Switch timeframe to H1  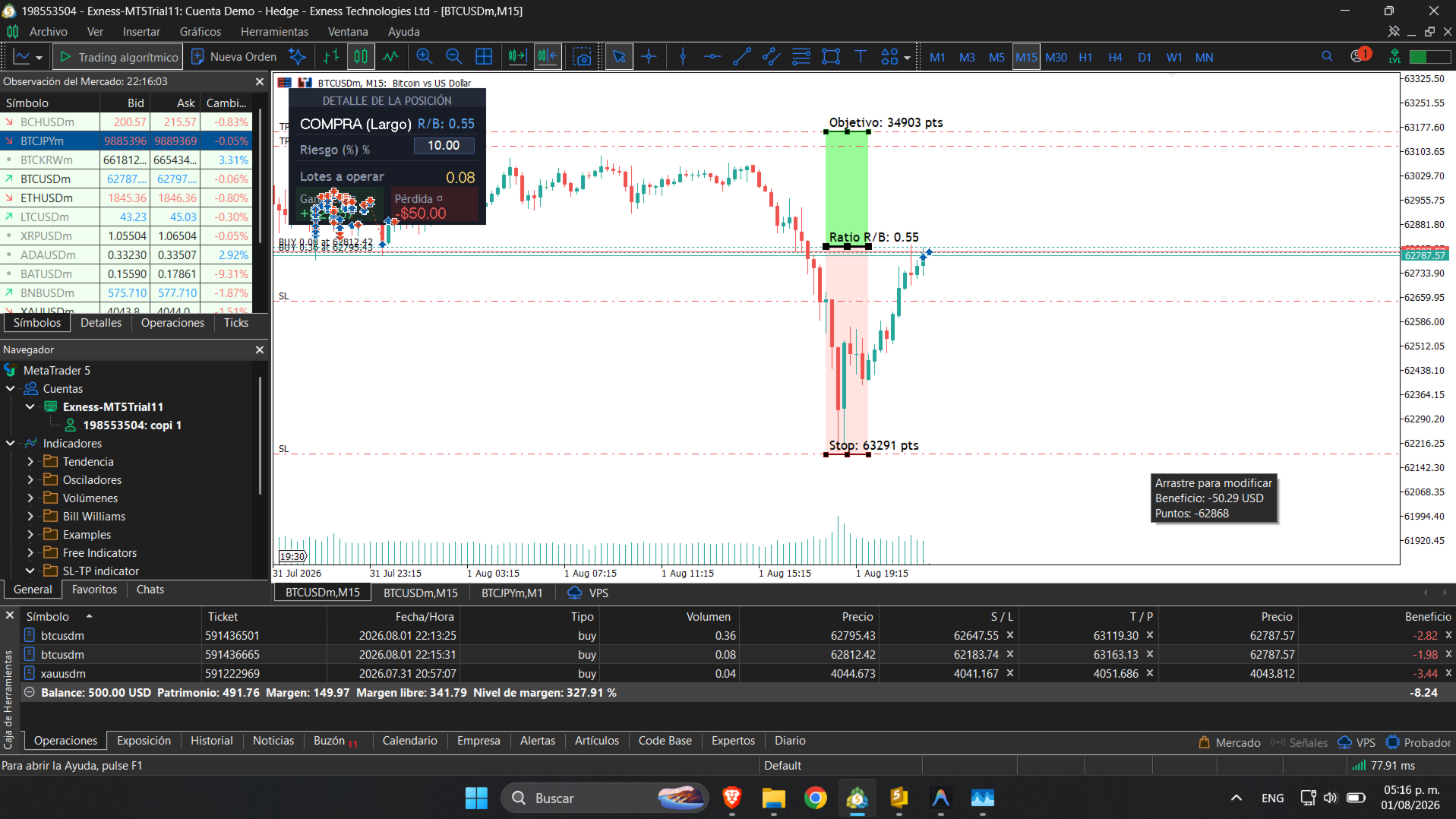tap(1085, 57)
